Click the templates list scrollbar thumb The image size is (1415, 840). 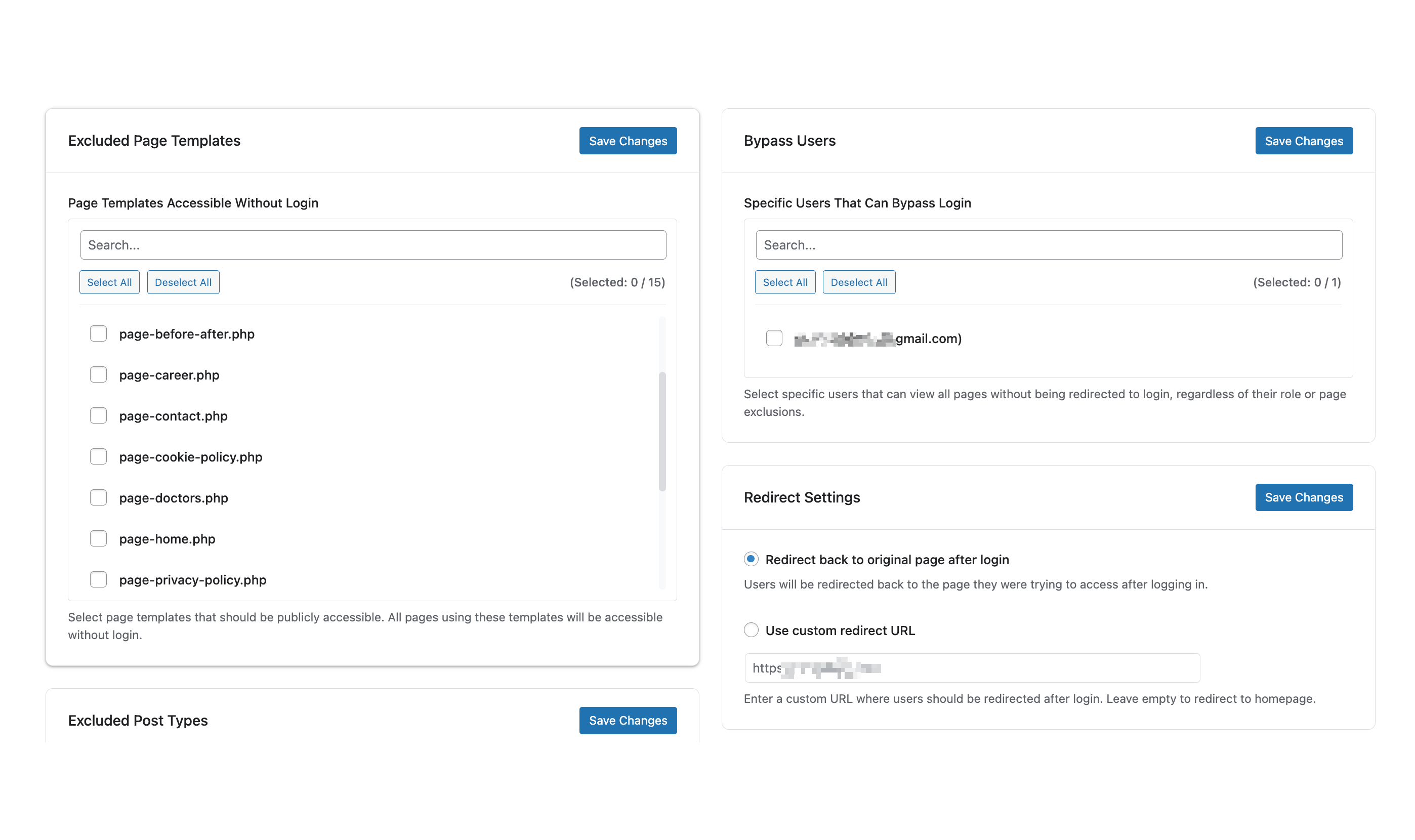662,431
